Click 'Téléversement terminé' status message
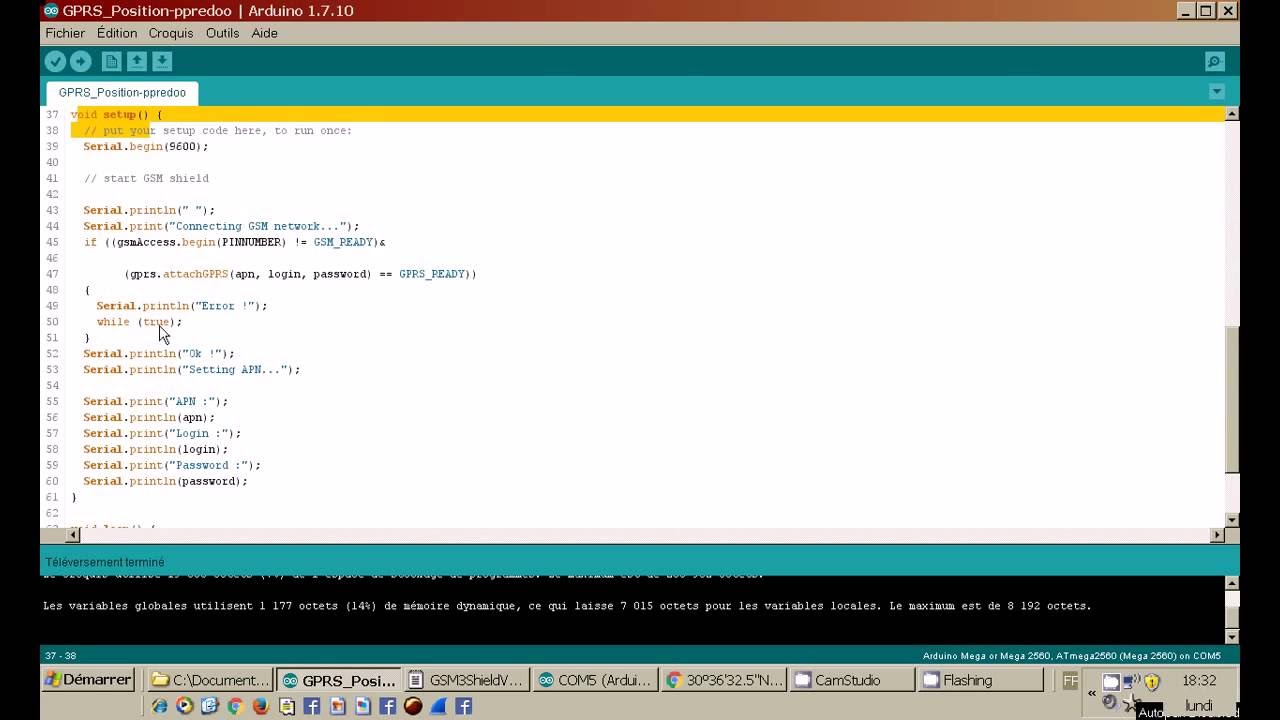 [105, 562]
